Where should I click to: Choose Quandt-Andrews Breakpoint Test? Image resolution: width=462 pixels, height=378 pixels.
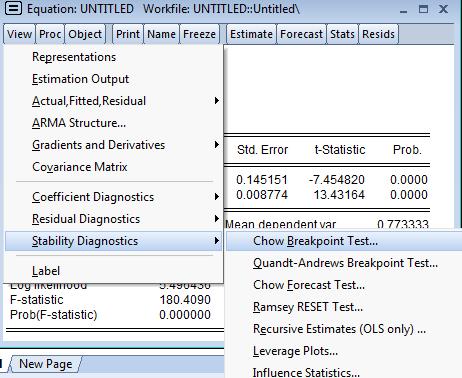[x=344, y=263]
